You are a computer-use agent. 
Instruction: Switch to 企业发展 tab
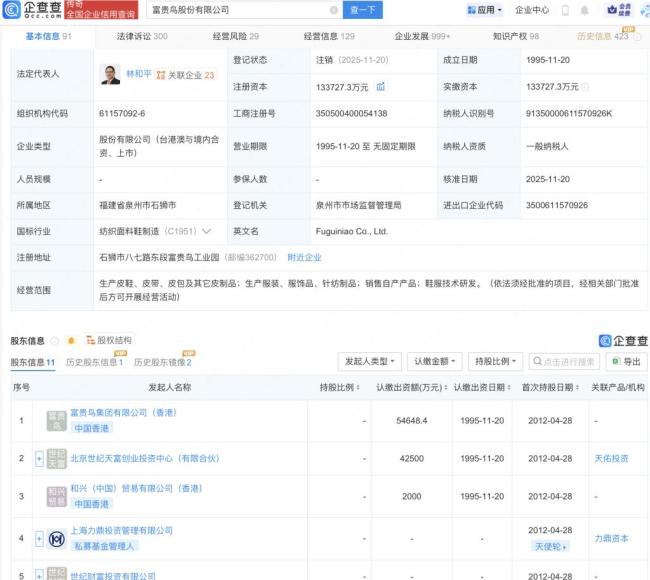(x=422, y=36)
